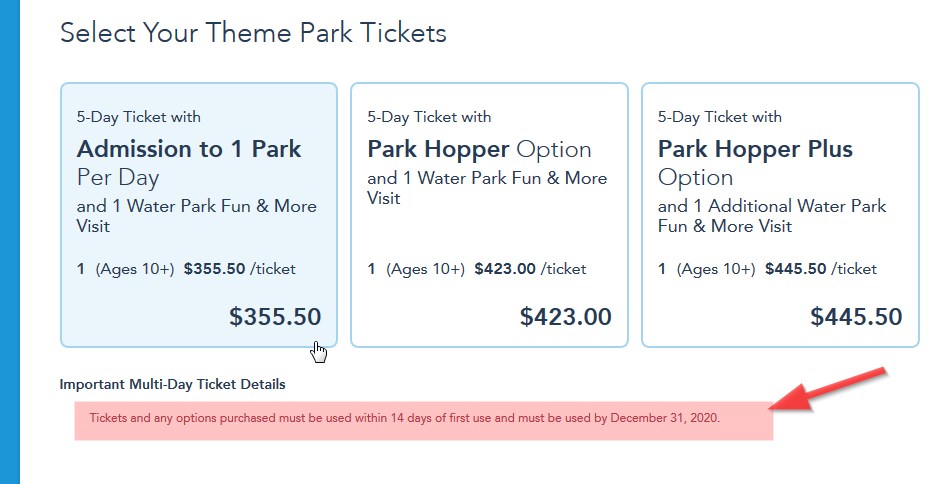
Task: Click the bold Park Hopper Plus title text
Action: [x=755, y=149]
